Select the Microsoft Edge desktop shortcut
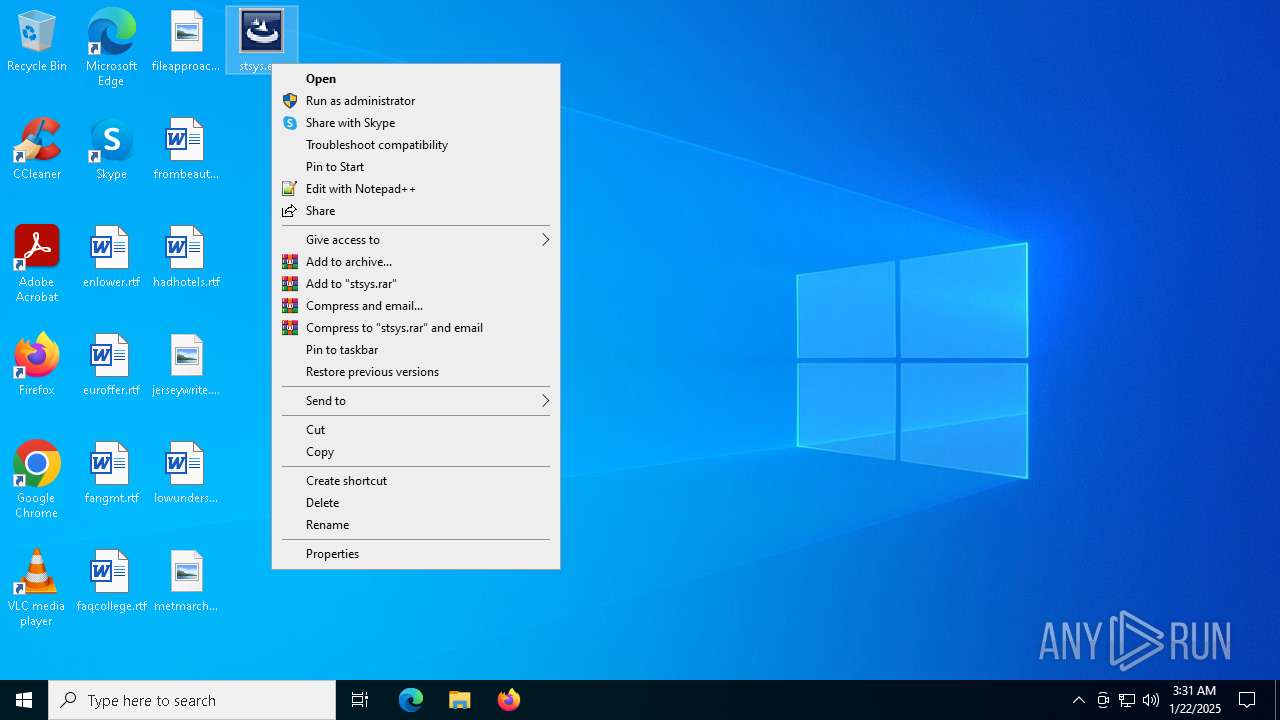This screenshot has height=720, width=1280. (111, 47)
